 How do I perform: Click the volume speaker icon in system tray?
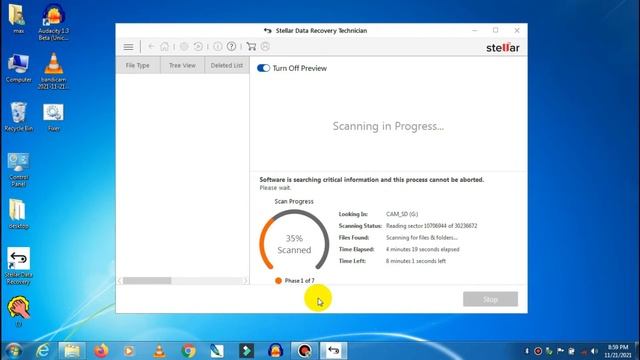click(594, 351)
